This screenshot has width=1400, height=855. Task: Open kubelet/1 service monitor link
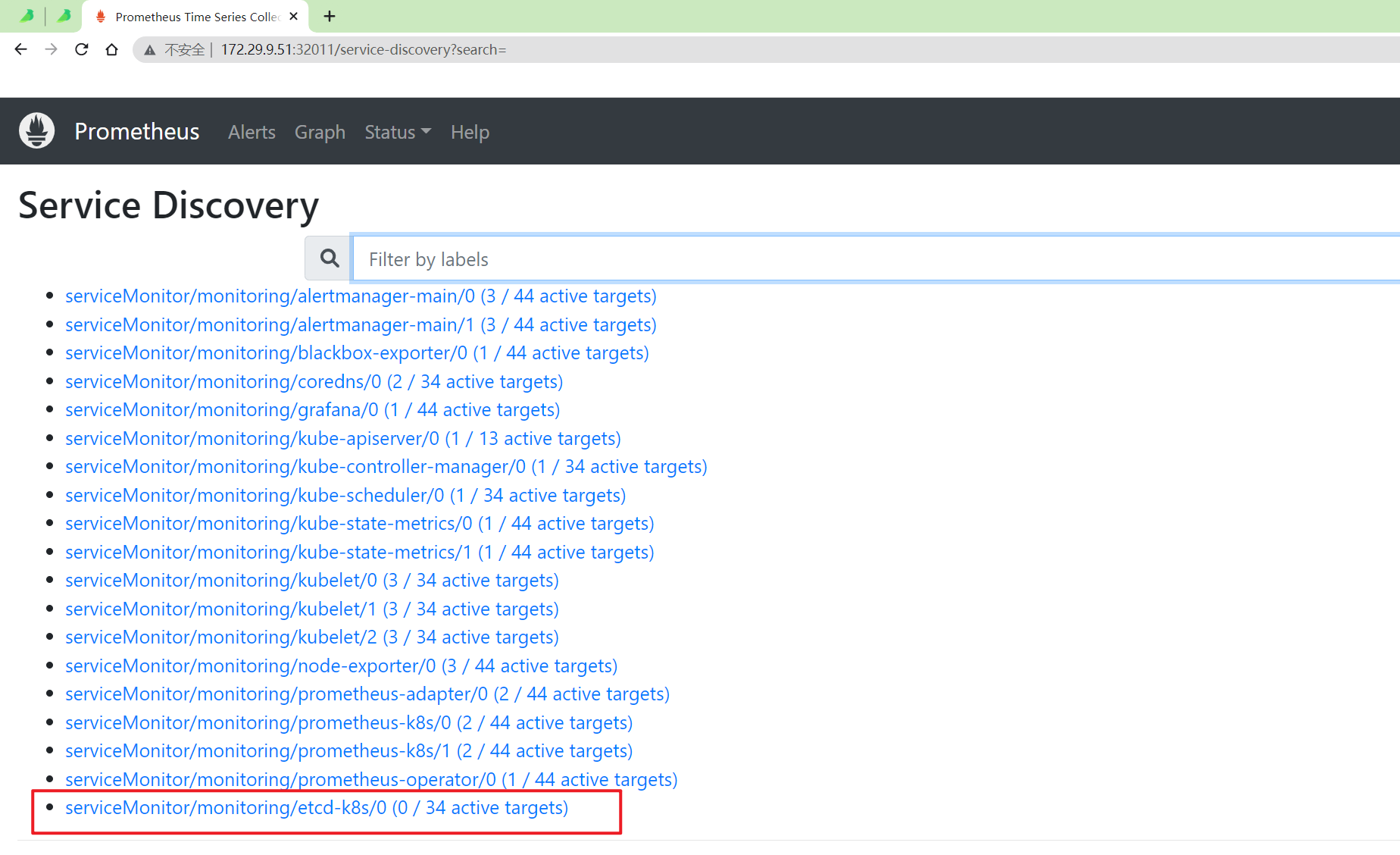click(311, 609)
